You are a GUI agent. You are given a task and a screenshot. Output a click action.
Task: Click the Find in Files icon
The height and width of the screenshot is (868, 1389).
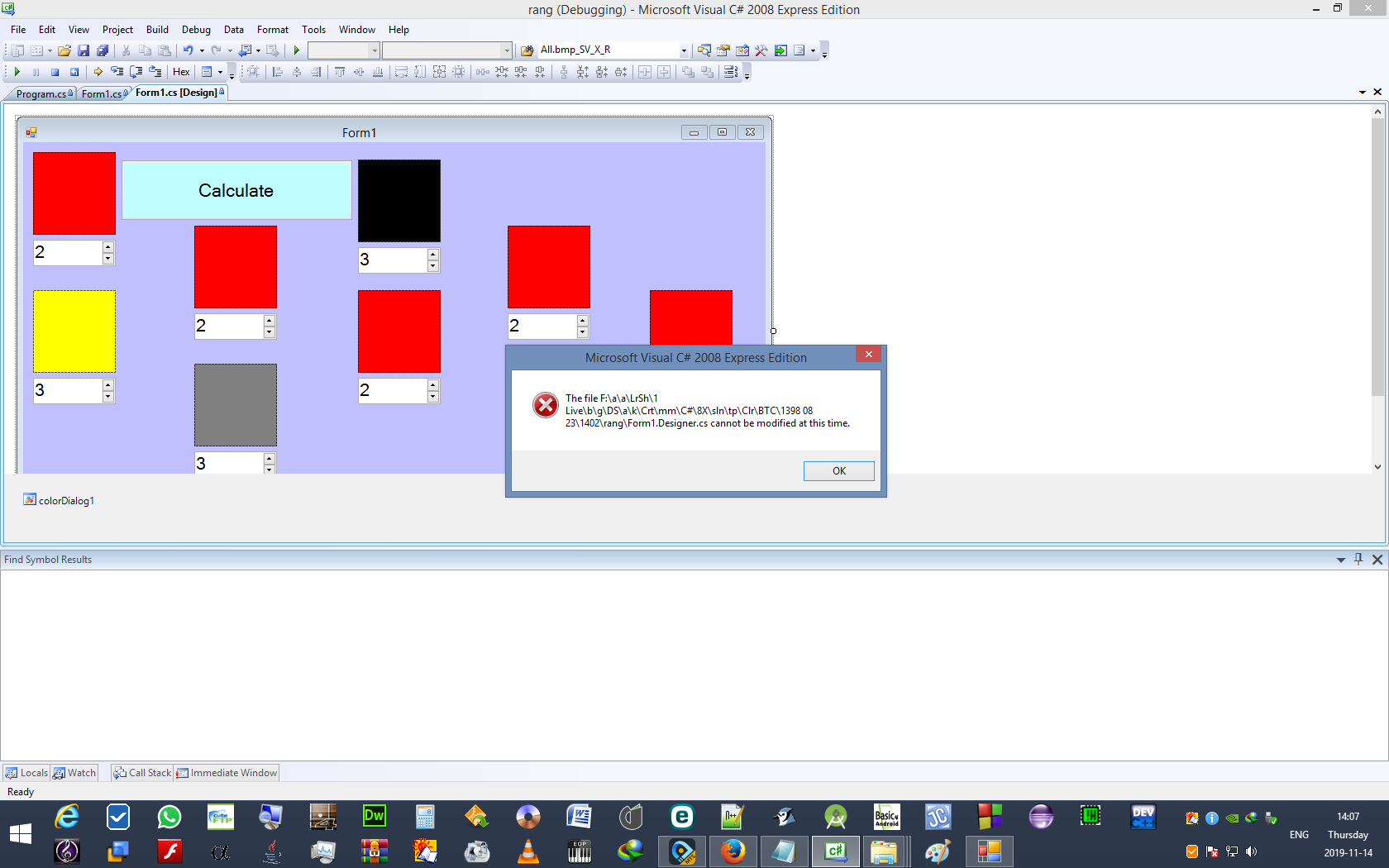(527, 50)
